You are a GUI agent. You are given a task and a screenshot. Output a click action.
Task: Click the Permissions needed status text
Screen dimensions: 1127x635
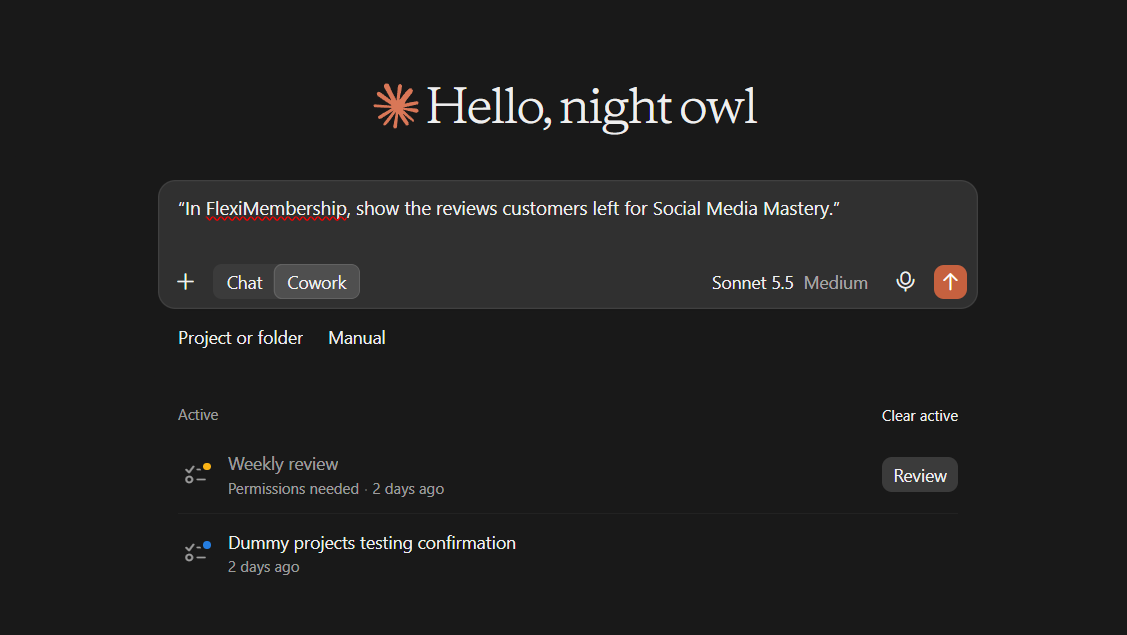[x=293, y=489]
